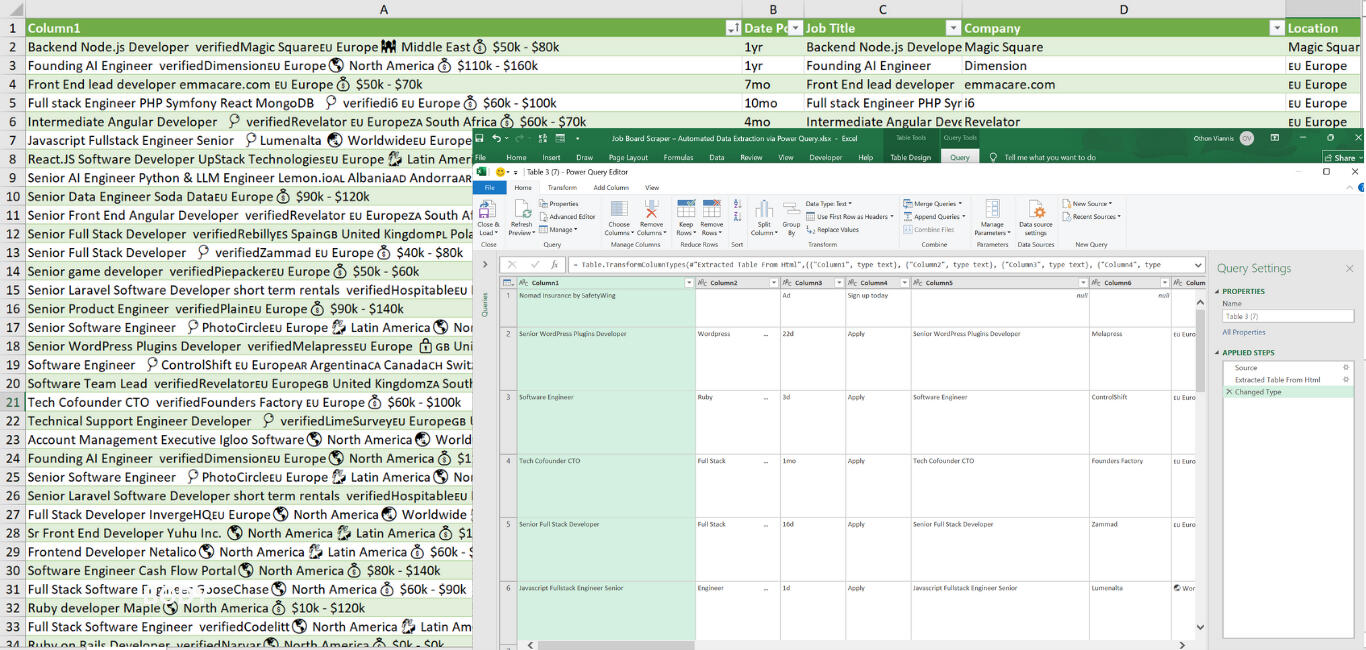Expand the collapsed Queries pane

click(486, 265)
